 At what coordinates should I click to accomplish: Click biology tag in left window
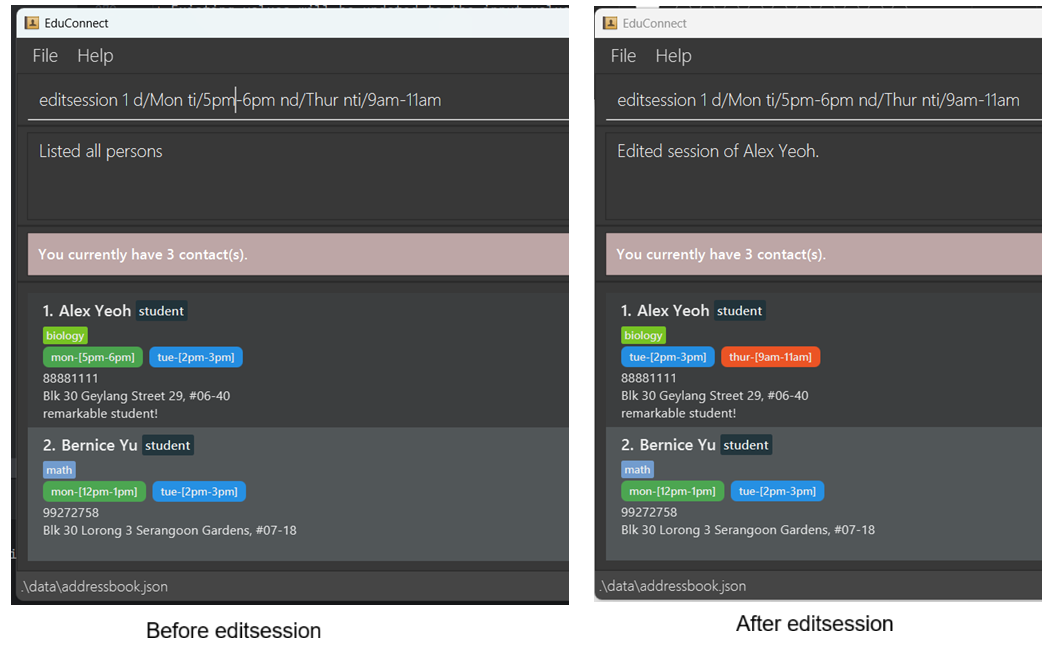[65, 335]
